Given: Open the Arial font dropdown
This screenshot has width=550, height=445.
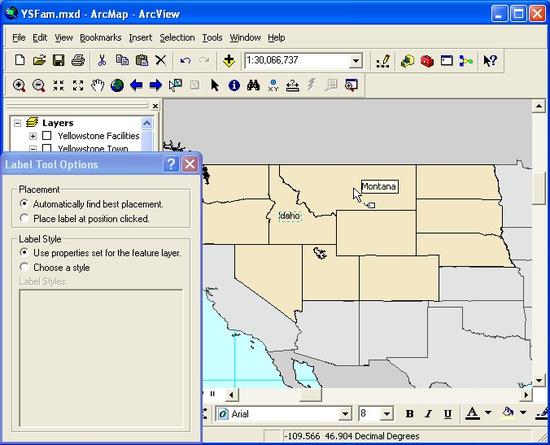Looking at the screenshot, I should (345, 414).
